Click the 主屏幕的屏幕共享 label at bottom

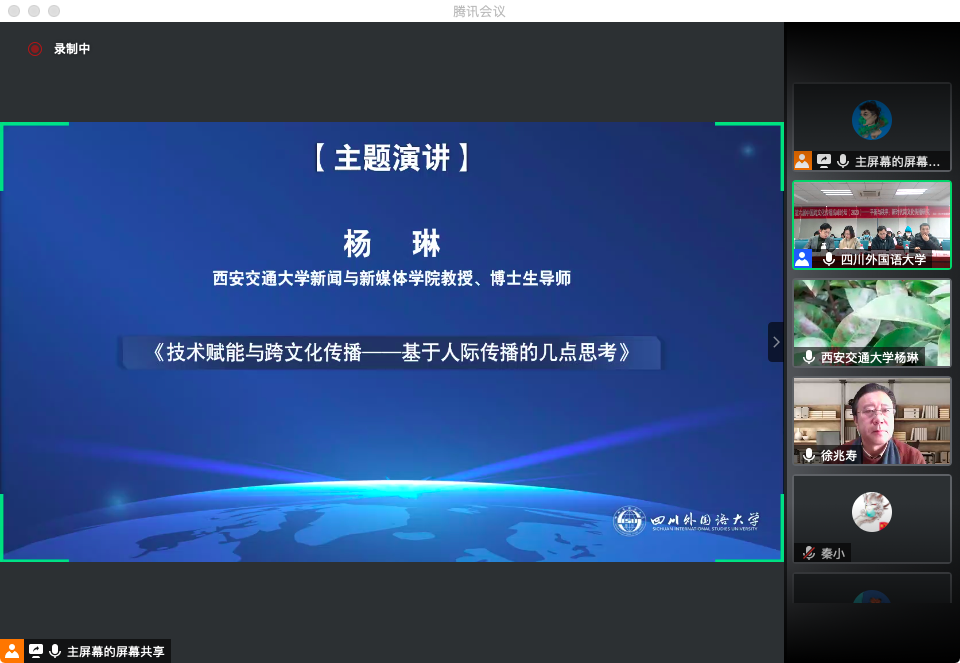point(115,651)
